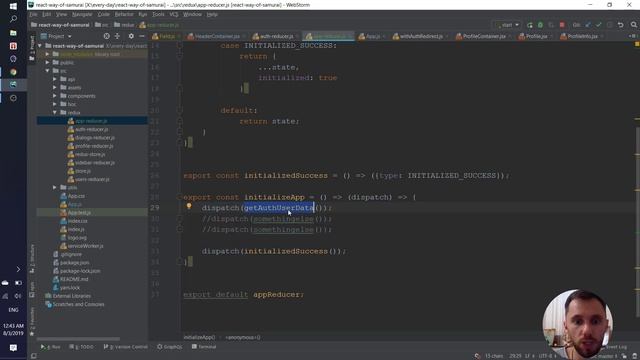The height and width of the screenshot is (360, 640).
Task: Open the Refactor menu
Action: click(x=124, y=14)
